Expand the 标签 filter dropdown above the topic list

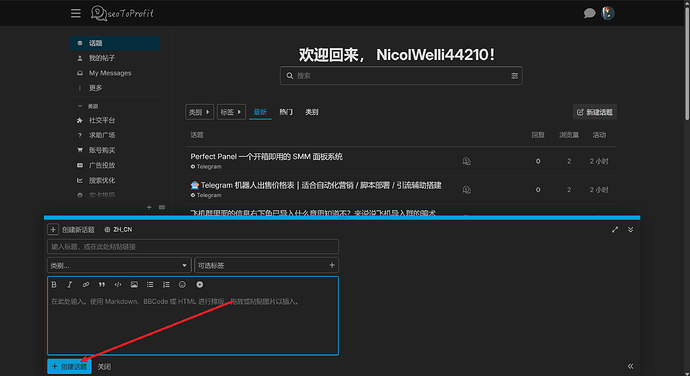coord(231,112)
